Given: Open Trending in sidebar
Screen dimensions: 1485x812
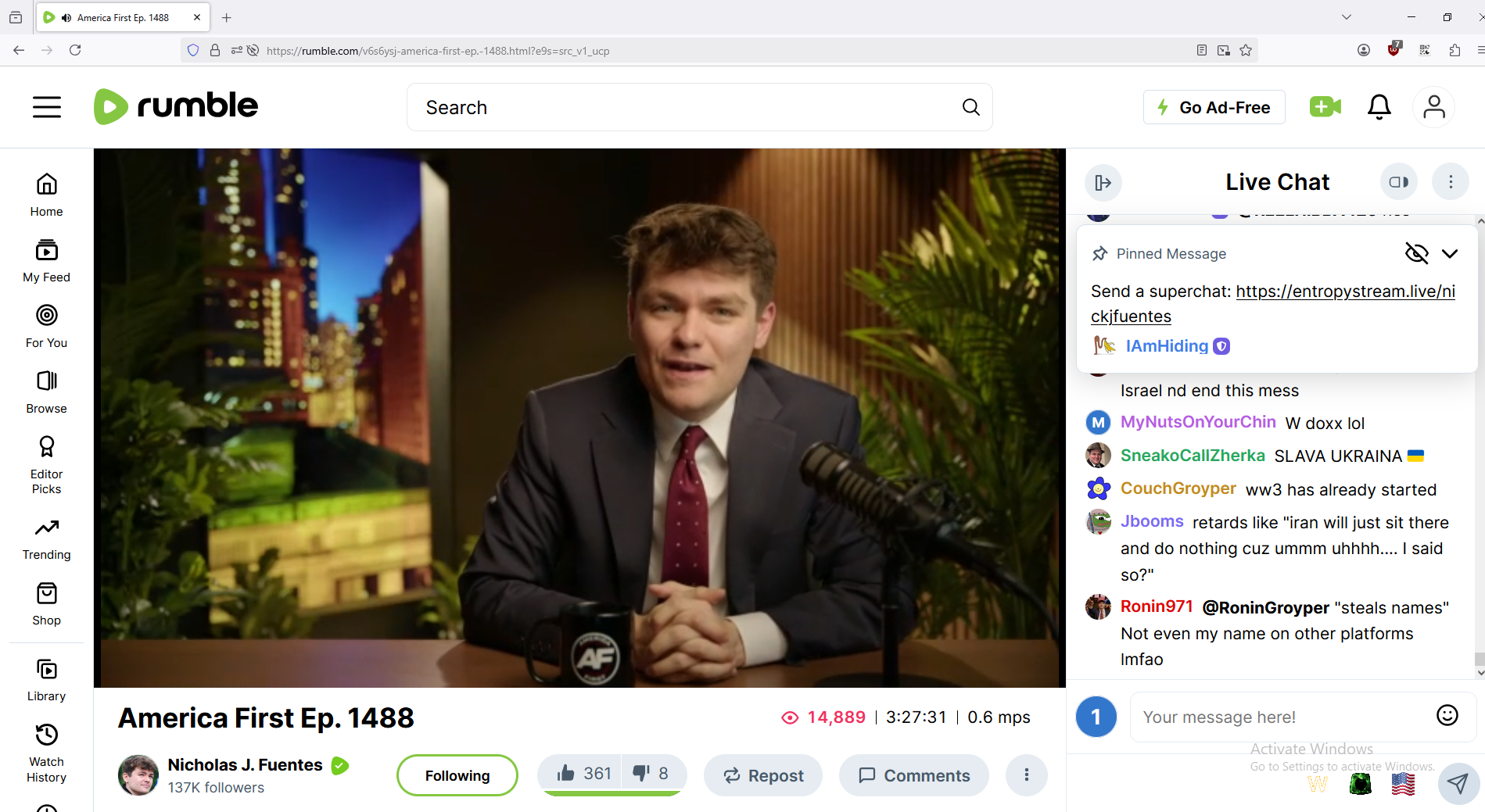Looking at the screenshot, I should click(47, 539).
